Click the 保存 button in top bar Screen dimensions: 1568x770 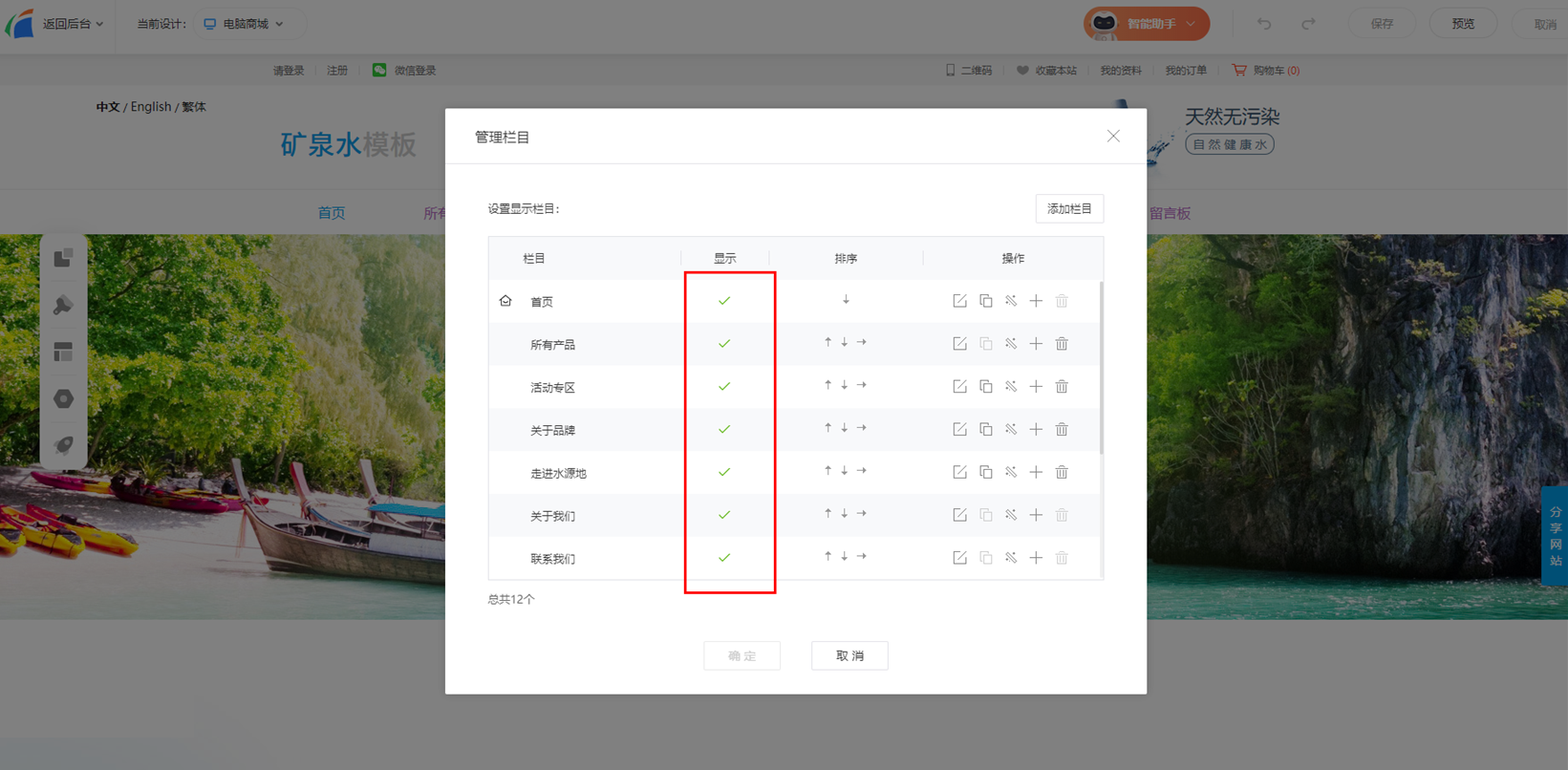(1382, 24)
